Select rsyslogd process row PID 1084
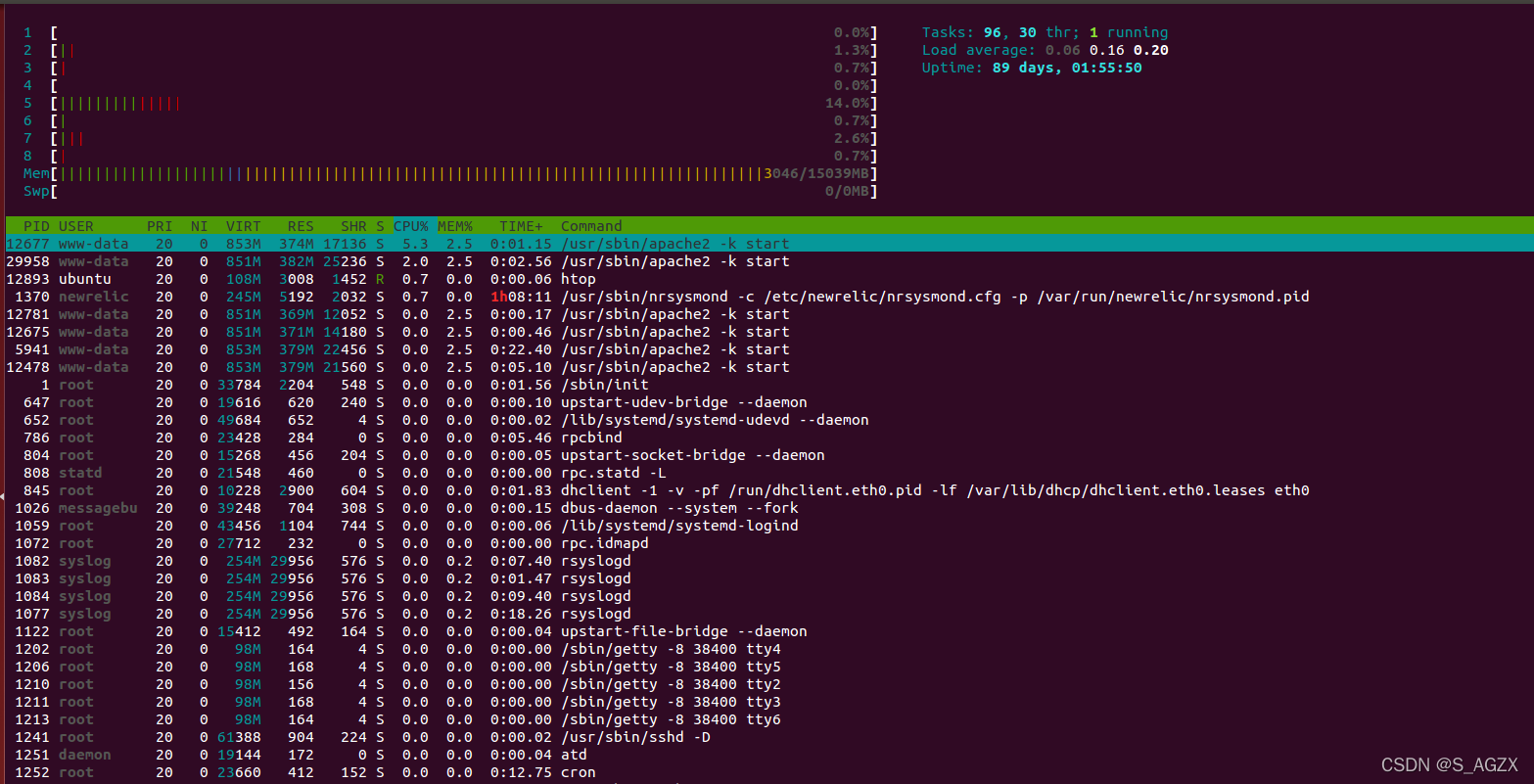This screenshot has width=1534, height=784. pyautogui.click(x=769, y=596)
